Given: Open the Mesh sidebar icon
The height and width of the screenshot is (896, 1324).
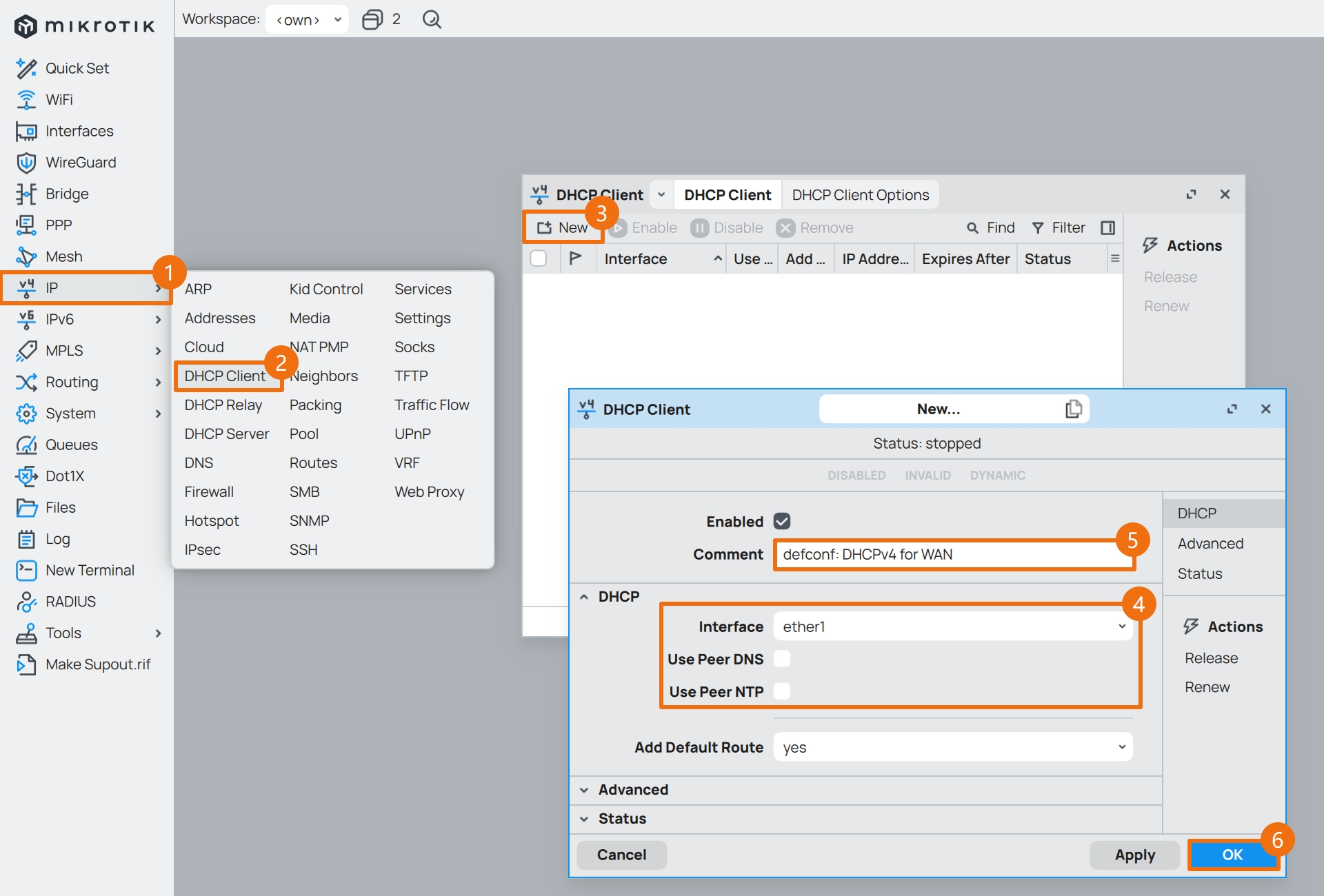Looking at the screenshot, I should (26, 256).
